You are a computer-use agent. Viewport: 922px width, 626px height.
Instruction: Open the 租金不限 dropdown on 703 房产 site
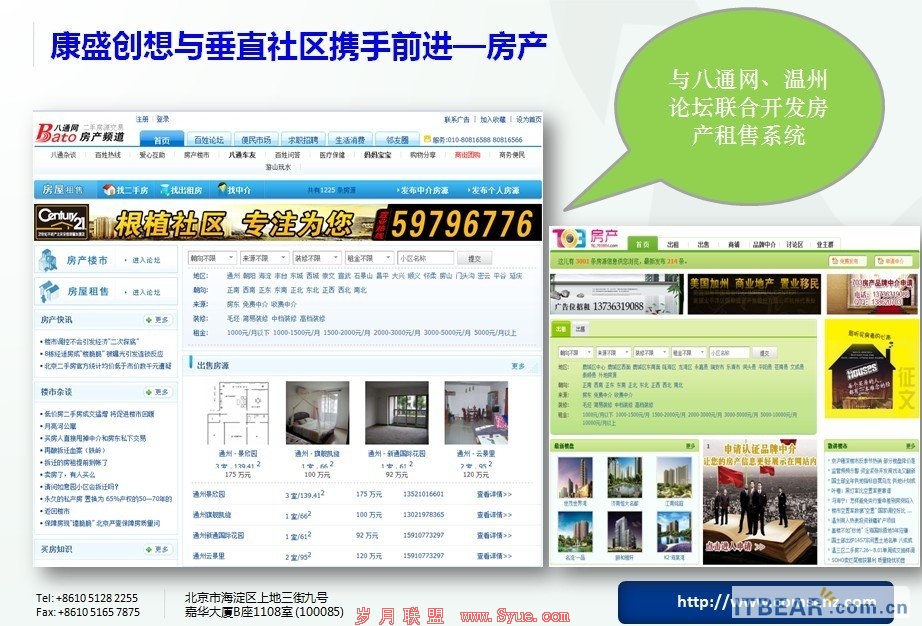[688, 353]
